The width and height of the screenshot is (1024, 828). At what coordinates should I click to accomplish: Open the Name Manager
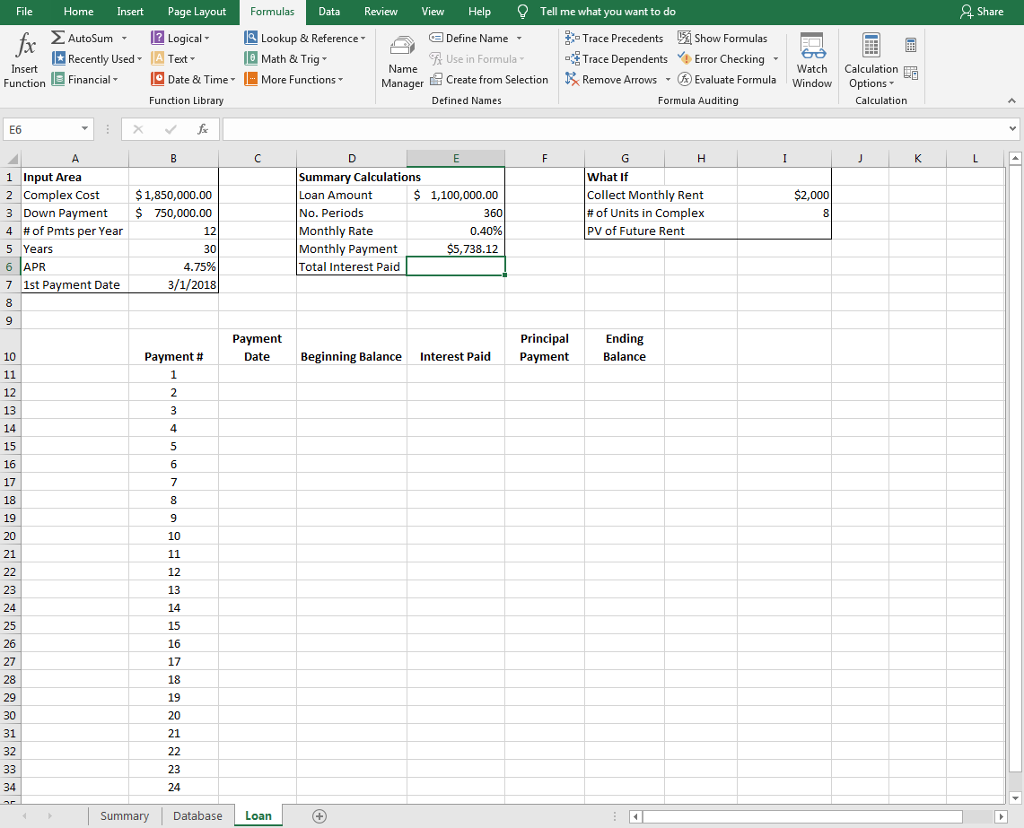[401, 58]
